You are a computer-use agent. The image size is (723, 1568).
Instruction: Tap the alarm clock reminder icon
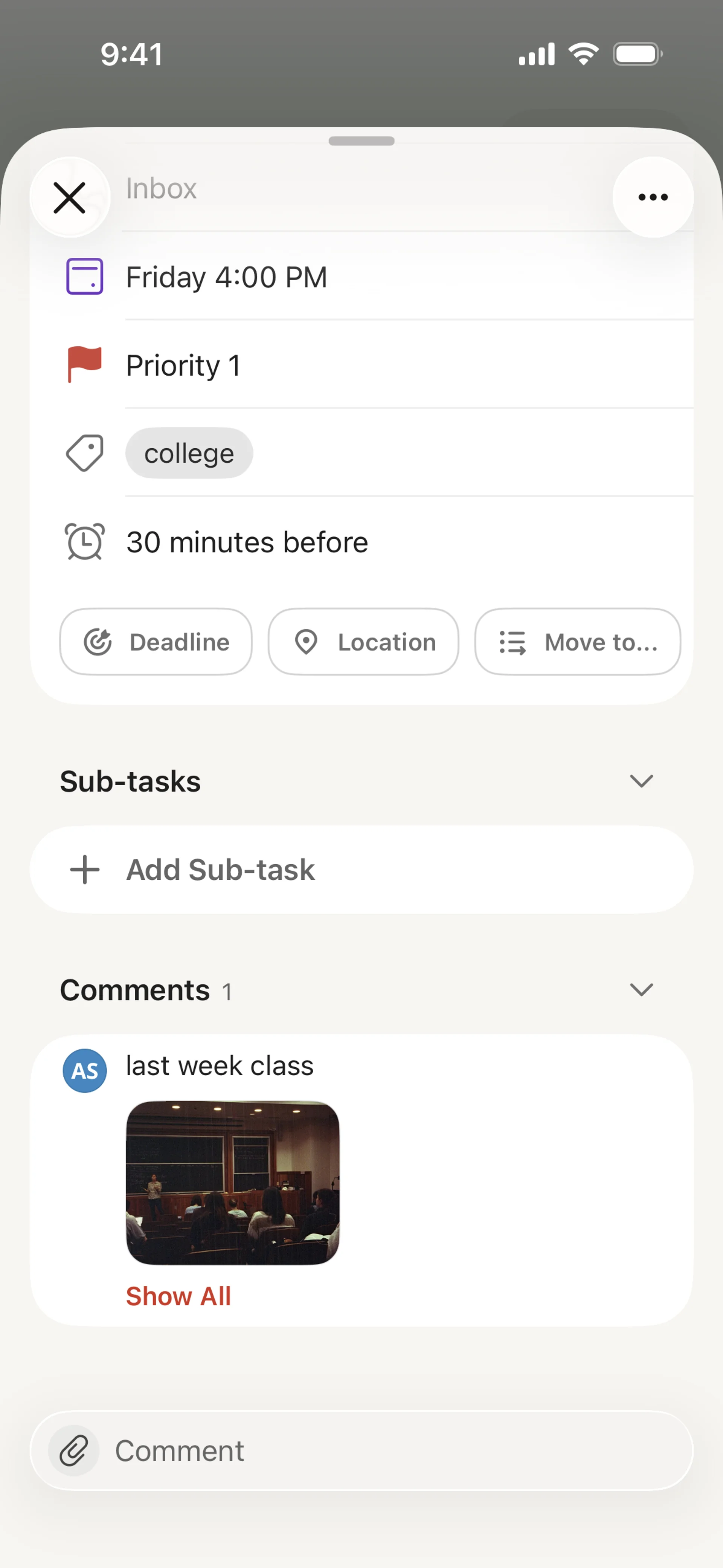(85, 541)
